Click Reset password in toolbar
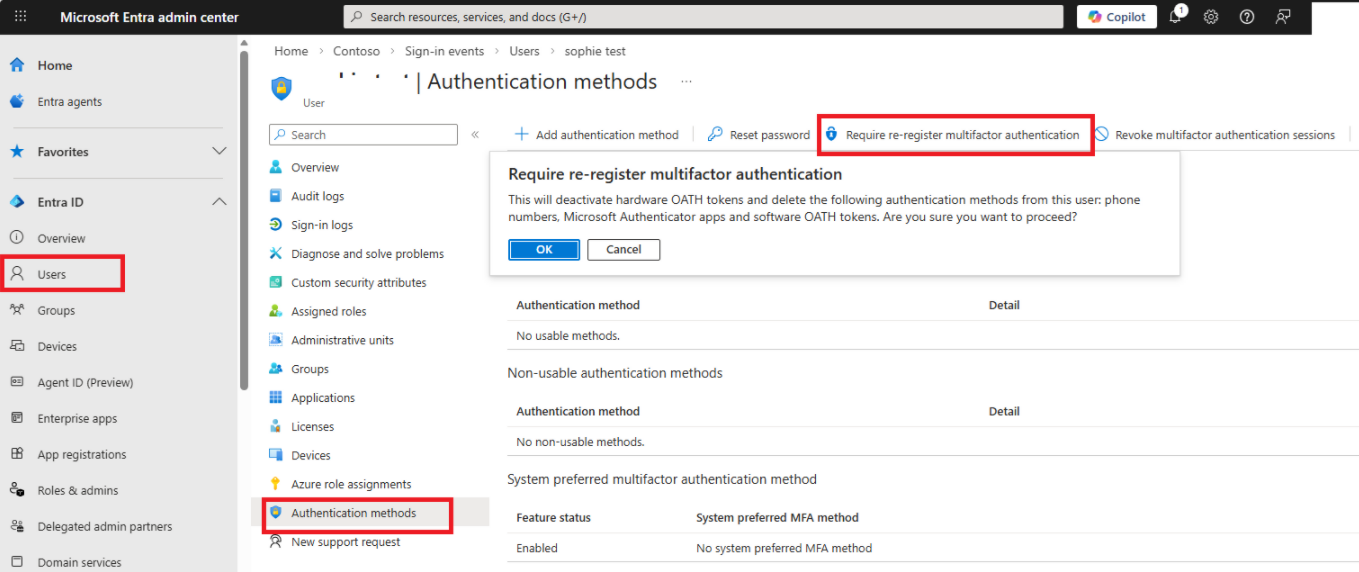The width and height of the screenshot is (1359, 572). pos(759,135)
